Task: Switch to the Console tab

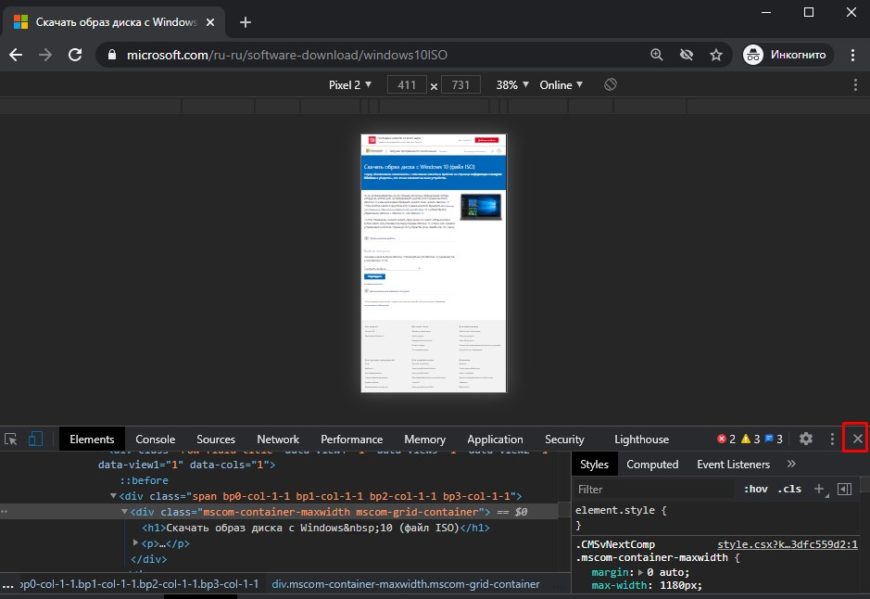Action: tap(155, 439)
